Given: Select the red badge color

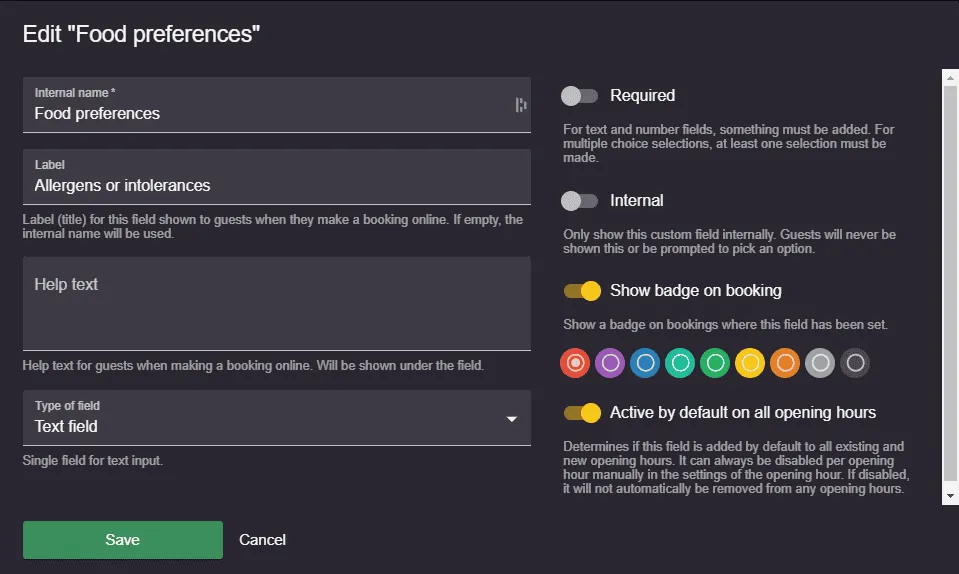Looking at the screenshot, I should coord(575,363).
